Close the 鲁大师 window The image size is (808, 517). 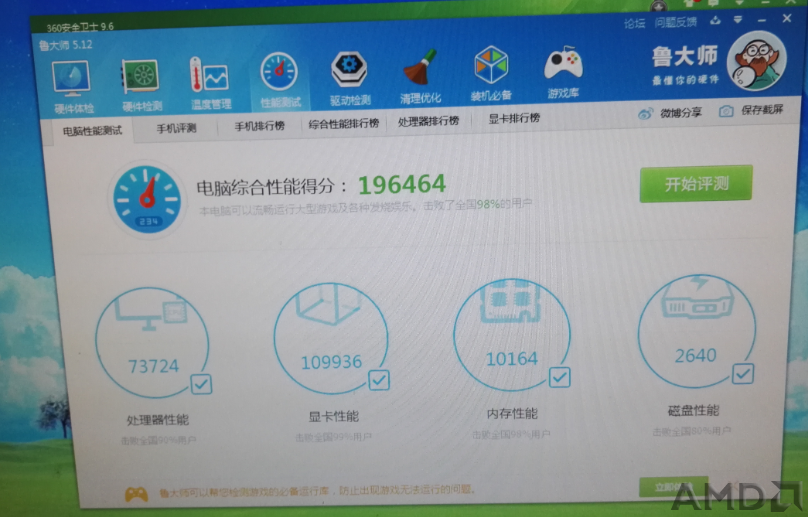click(786, 19)
